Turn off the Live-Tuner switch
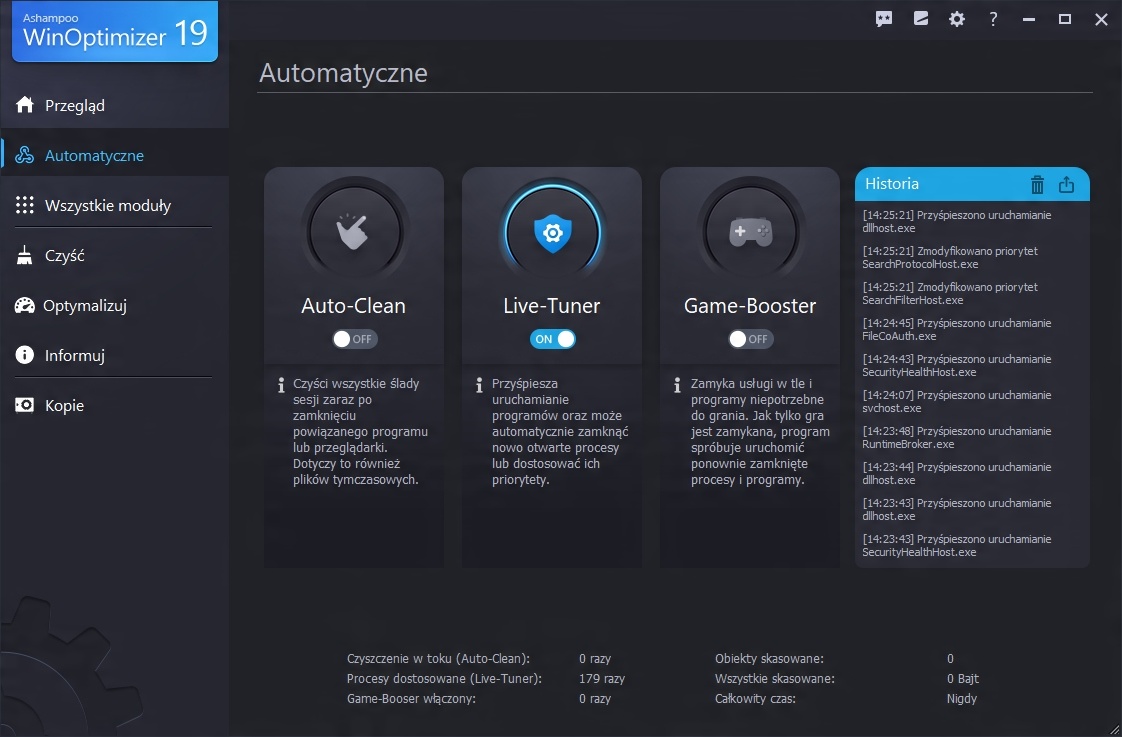 pos(552,339)
